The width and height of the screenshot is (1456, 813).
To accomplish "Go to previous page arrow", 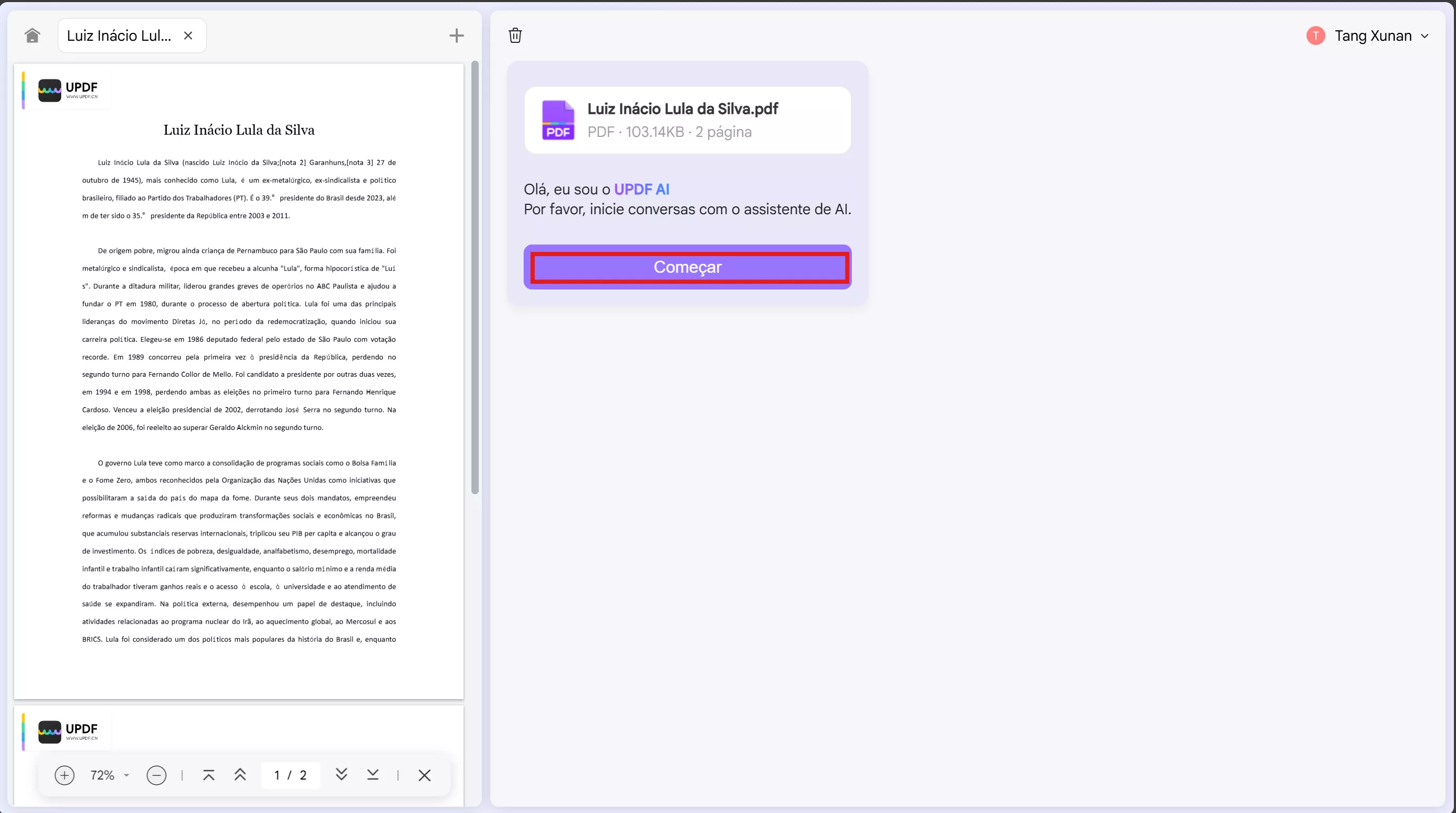I will tap(240, 775).
